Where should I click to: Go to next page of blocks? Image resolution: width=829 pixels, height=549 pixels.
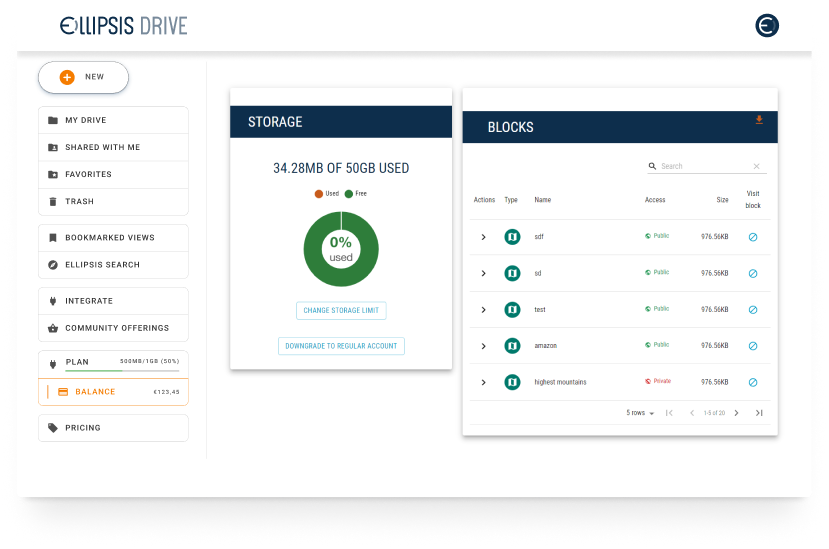click(736, 413)
